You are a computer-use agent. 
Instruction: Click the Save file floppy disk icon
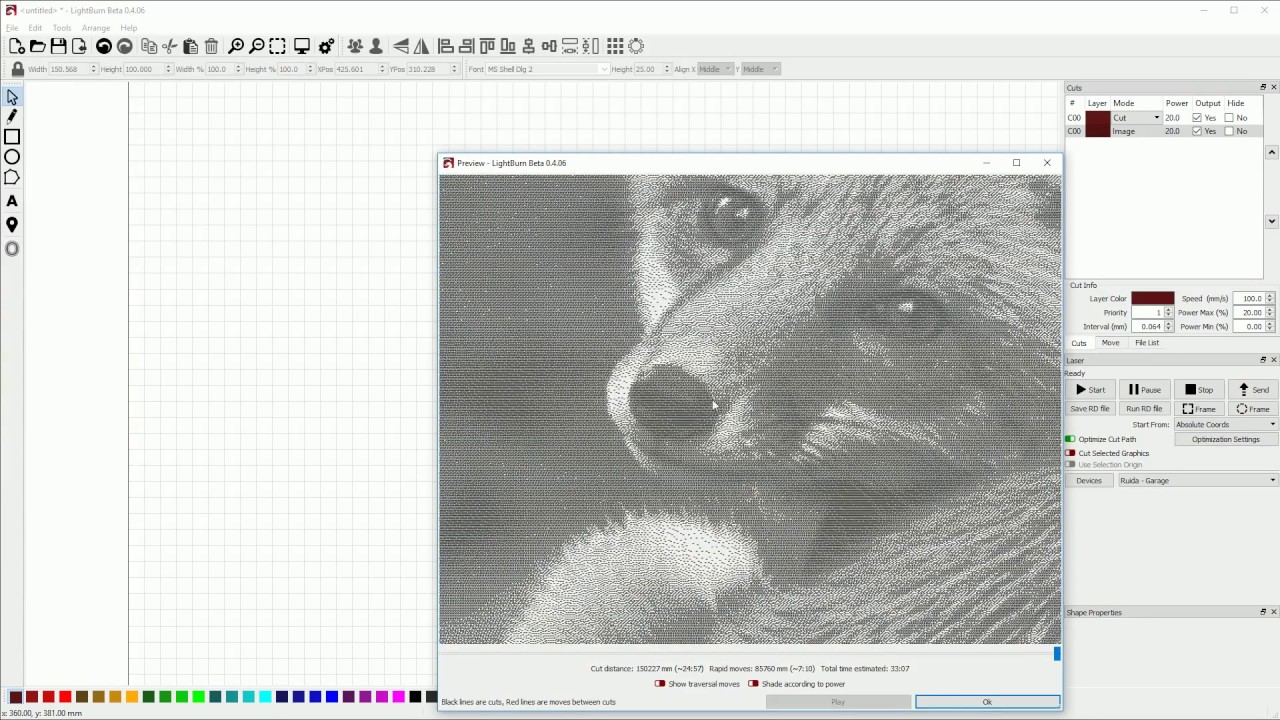tap(58, 46)
